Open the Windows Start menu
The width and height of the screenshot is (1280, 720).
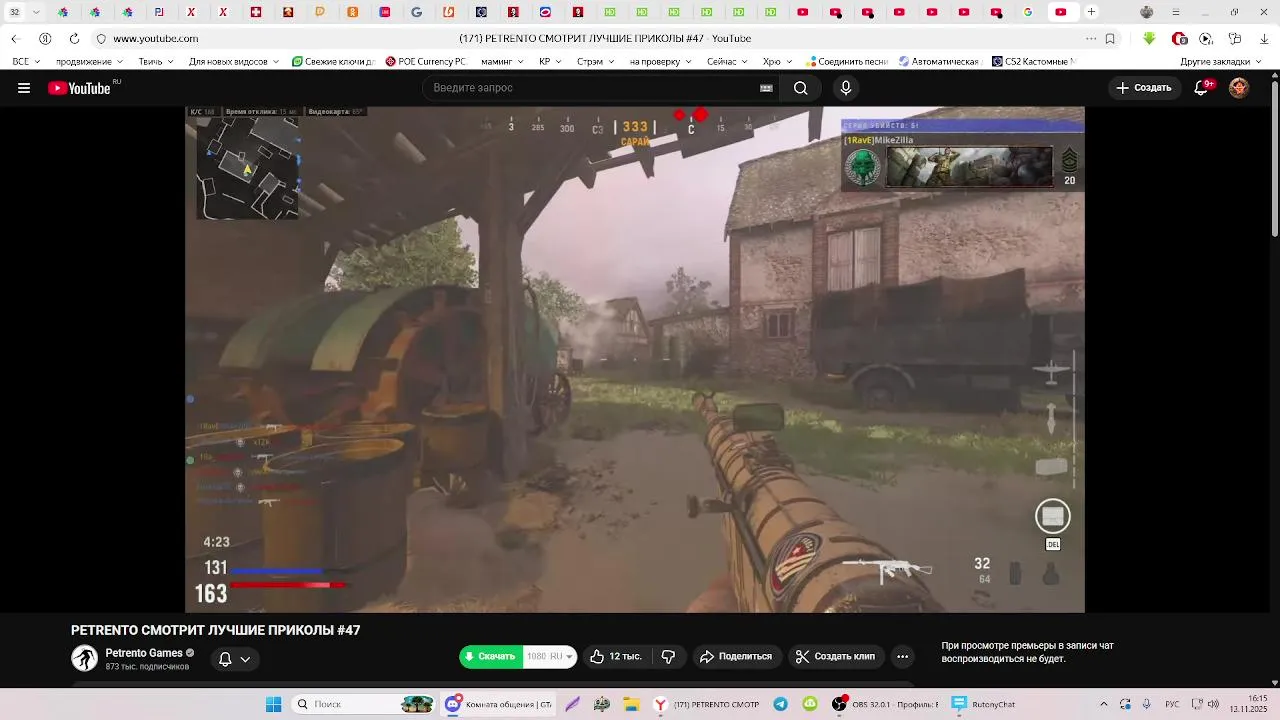pyautogui.click(x=273, y=704)
